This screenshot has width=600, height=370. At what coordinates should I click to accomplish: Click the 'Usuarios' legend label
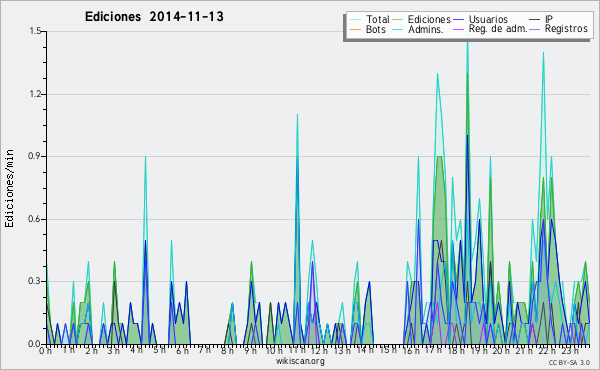(x=488, y=19)
